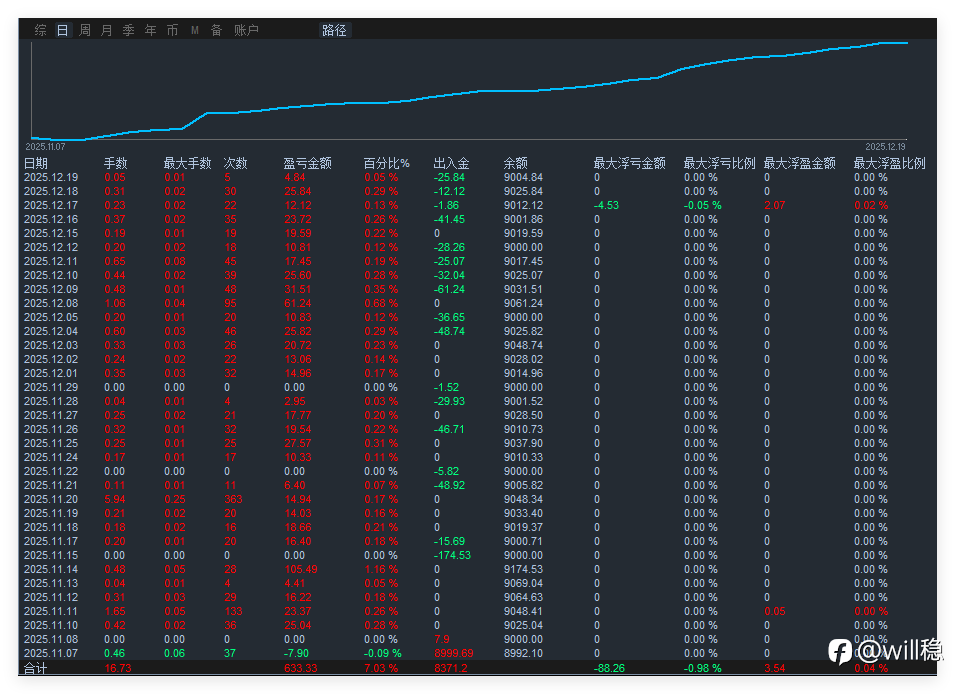Click the 8992.10 balance cell
Image resolution: width=955 pixels, height=694 pixels.
tap(523, 654)
